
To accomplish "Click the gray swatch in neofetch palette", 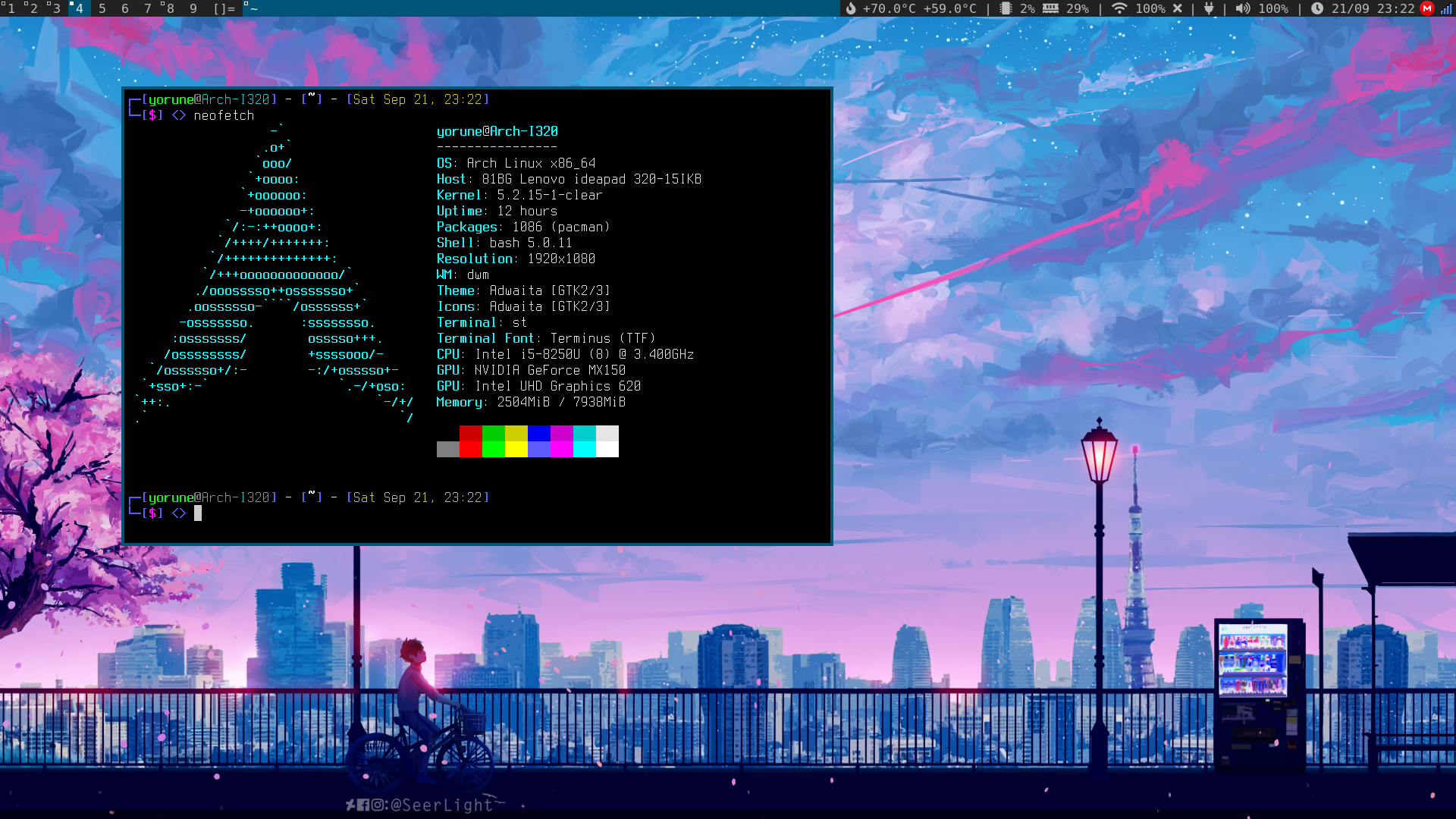I will click(x=448, y=449).
